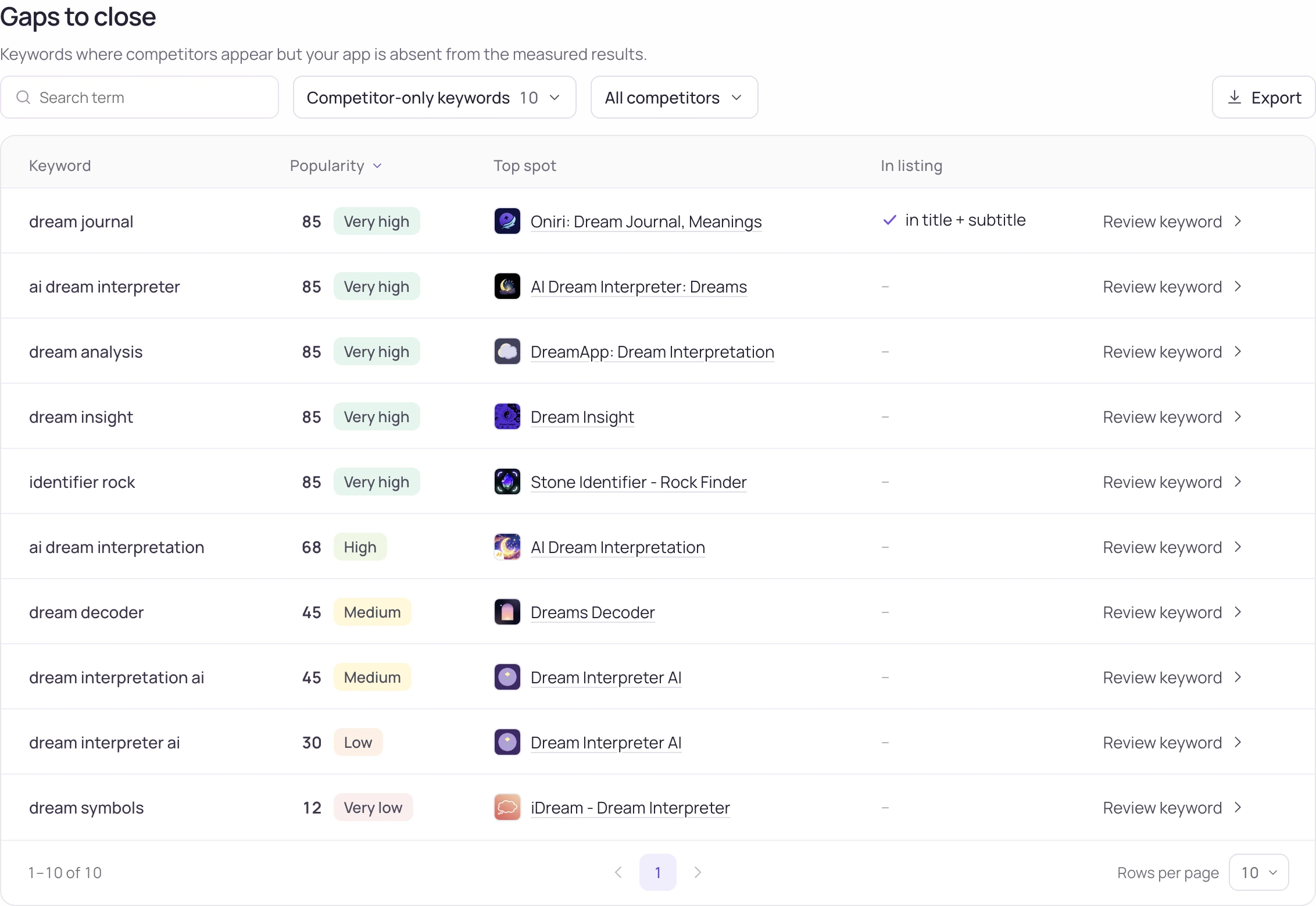Click the dream analysis keyword cell
The image size is (1316, 906).
click(x=85, y=352)
